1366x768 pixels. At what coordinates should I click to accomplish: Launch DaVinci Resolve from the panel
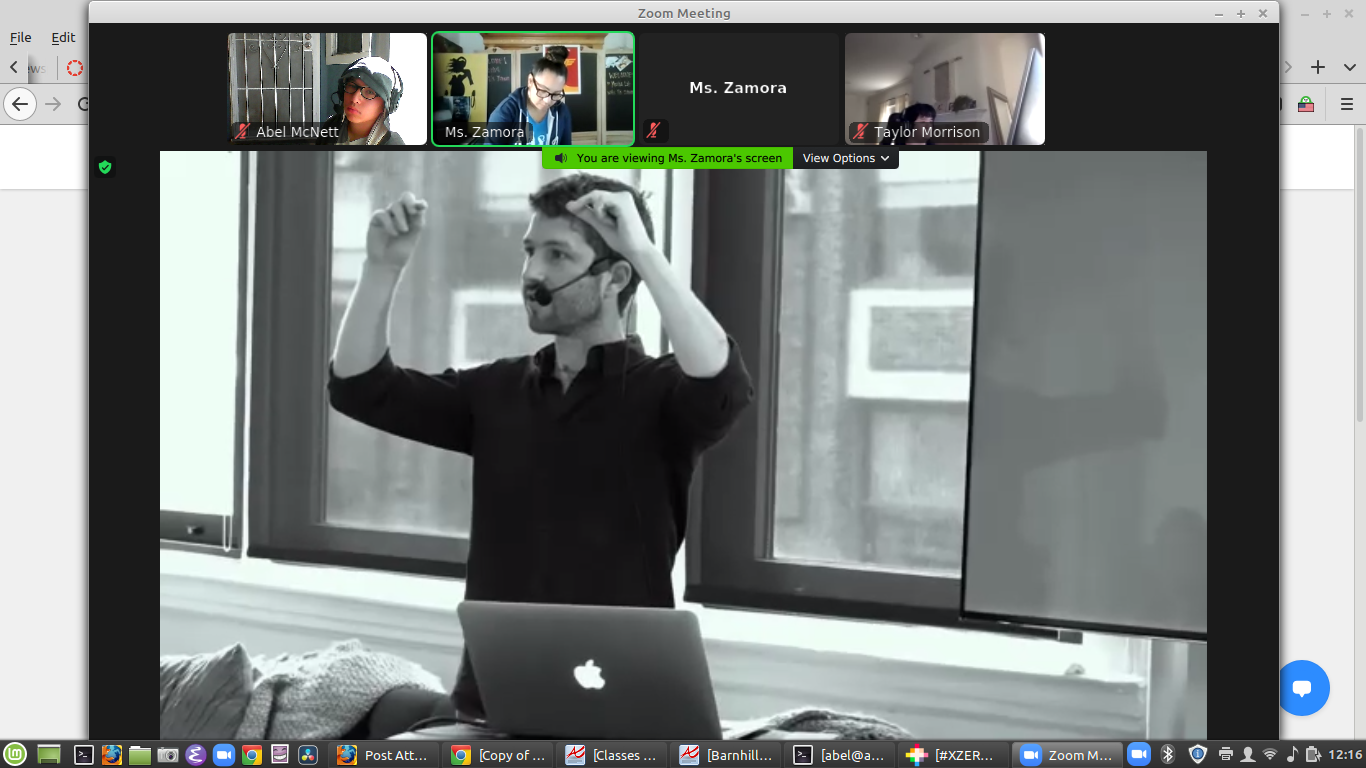click(308, 755)
